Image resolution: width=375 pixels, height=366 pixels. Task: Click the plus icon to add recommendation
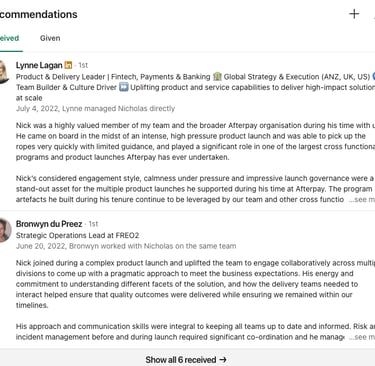click(354, 14)
